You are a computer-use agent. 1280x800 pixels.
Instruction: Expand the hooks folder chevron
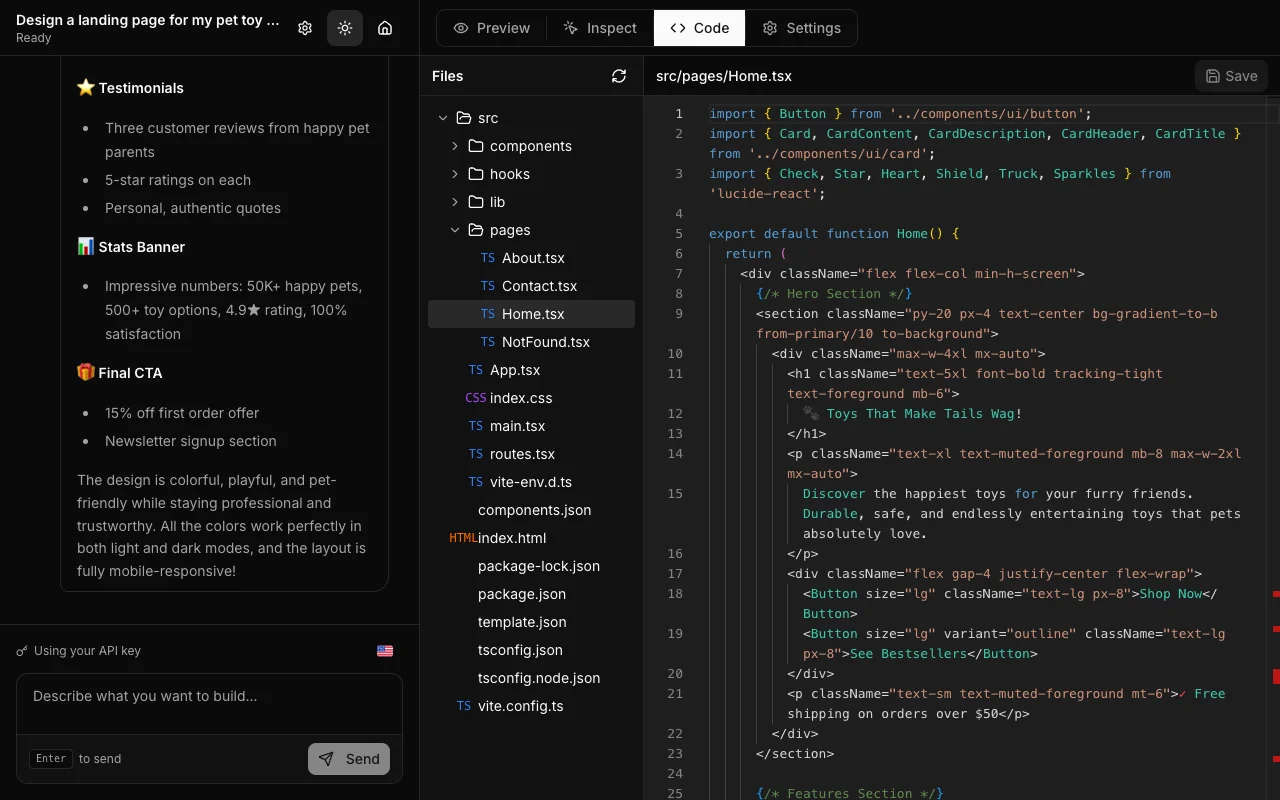click(455, 174)
